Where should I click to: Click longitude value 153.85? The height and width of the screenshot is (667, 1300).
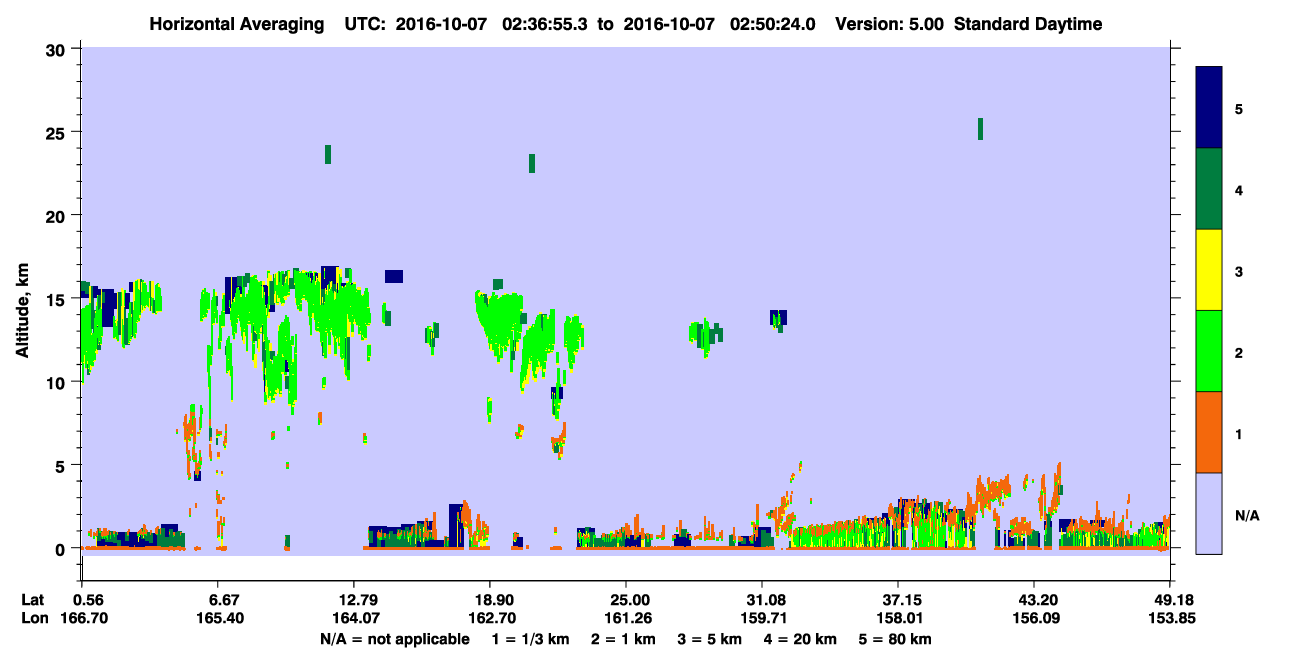point(1170,619)
